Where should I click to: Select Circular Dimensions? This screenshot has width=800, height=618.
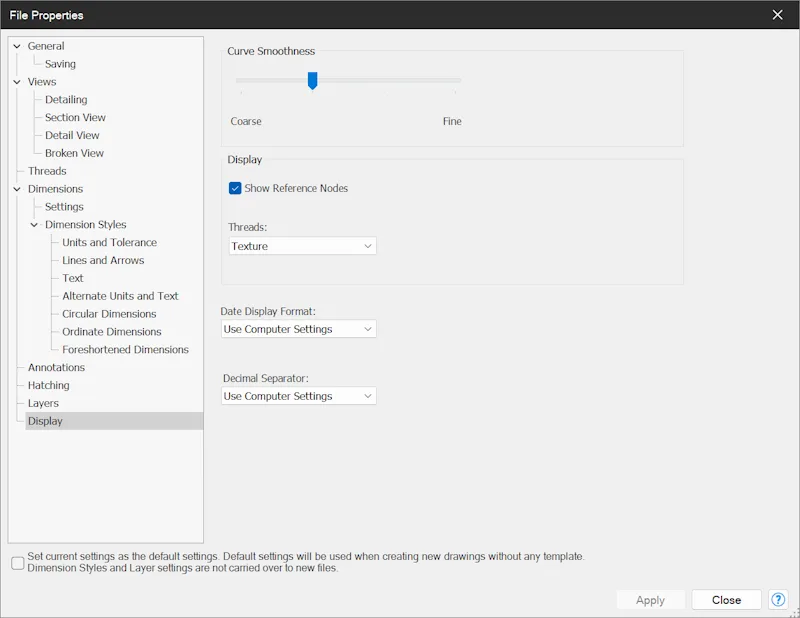(109, 314)
